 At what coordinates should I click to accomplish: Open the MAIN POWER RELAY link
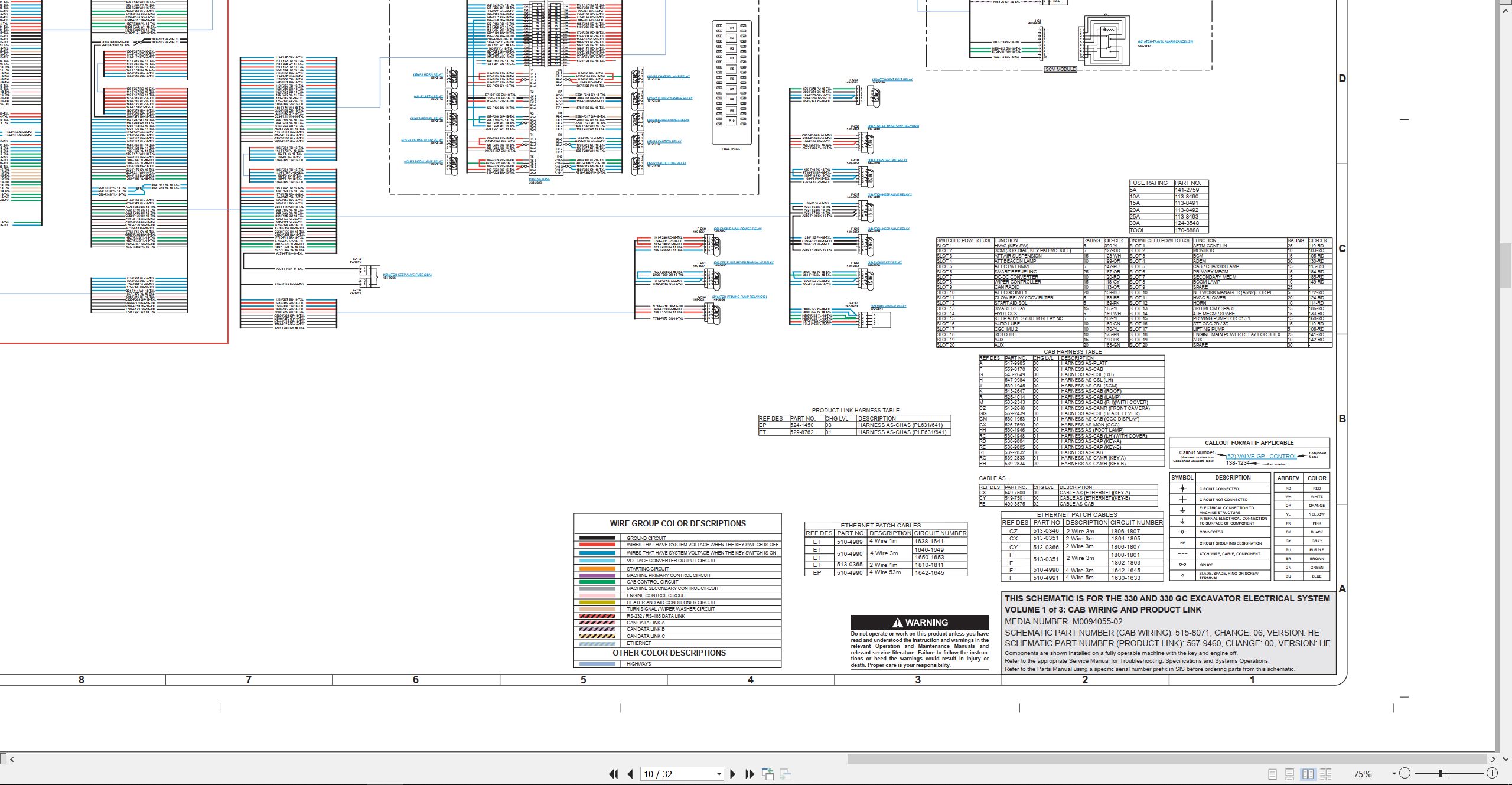(x=888, y=306)
